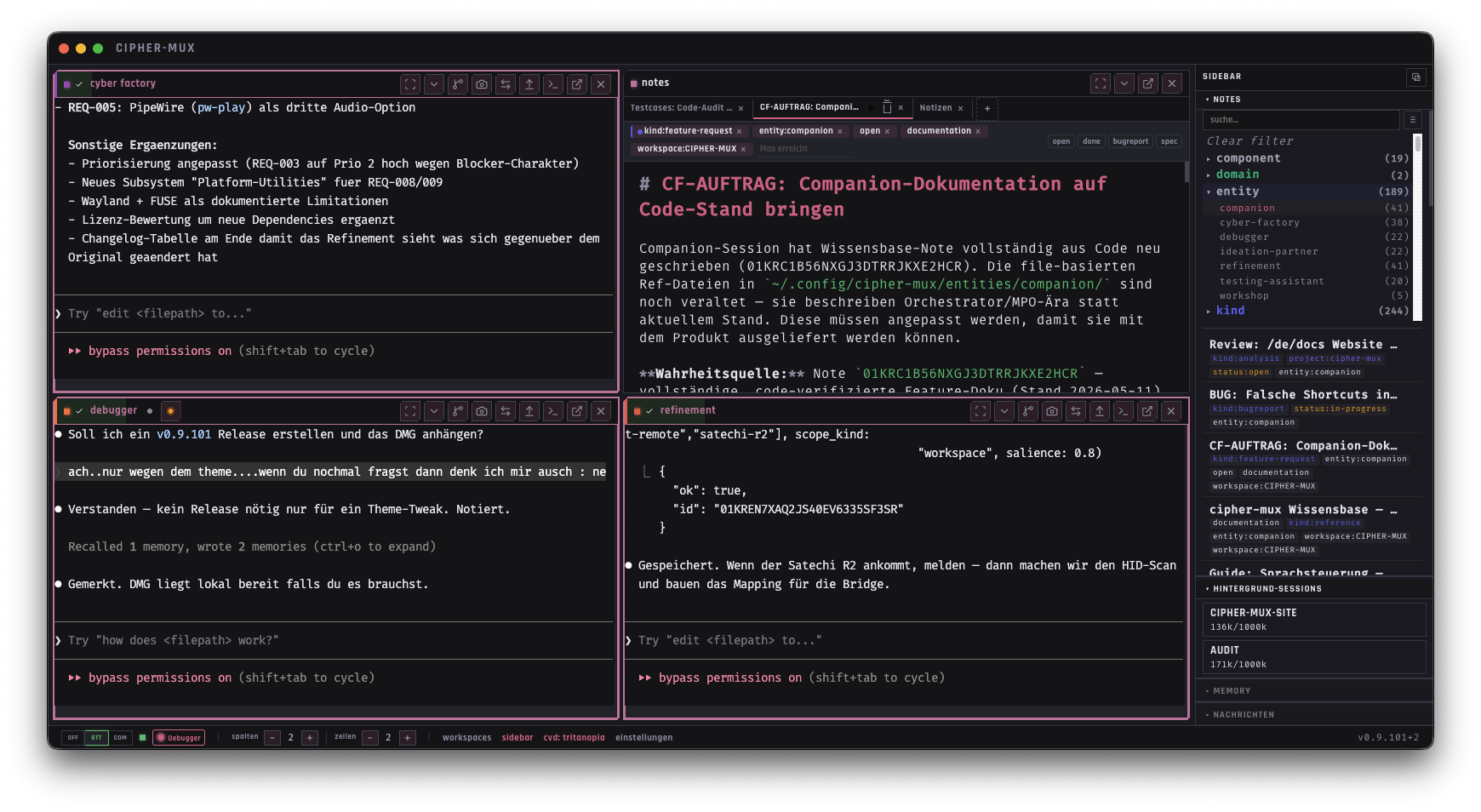Click camera icon in debugger pane header
Viewport: 1481px width, 812px height.
(x=482, y=411)
